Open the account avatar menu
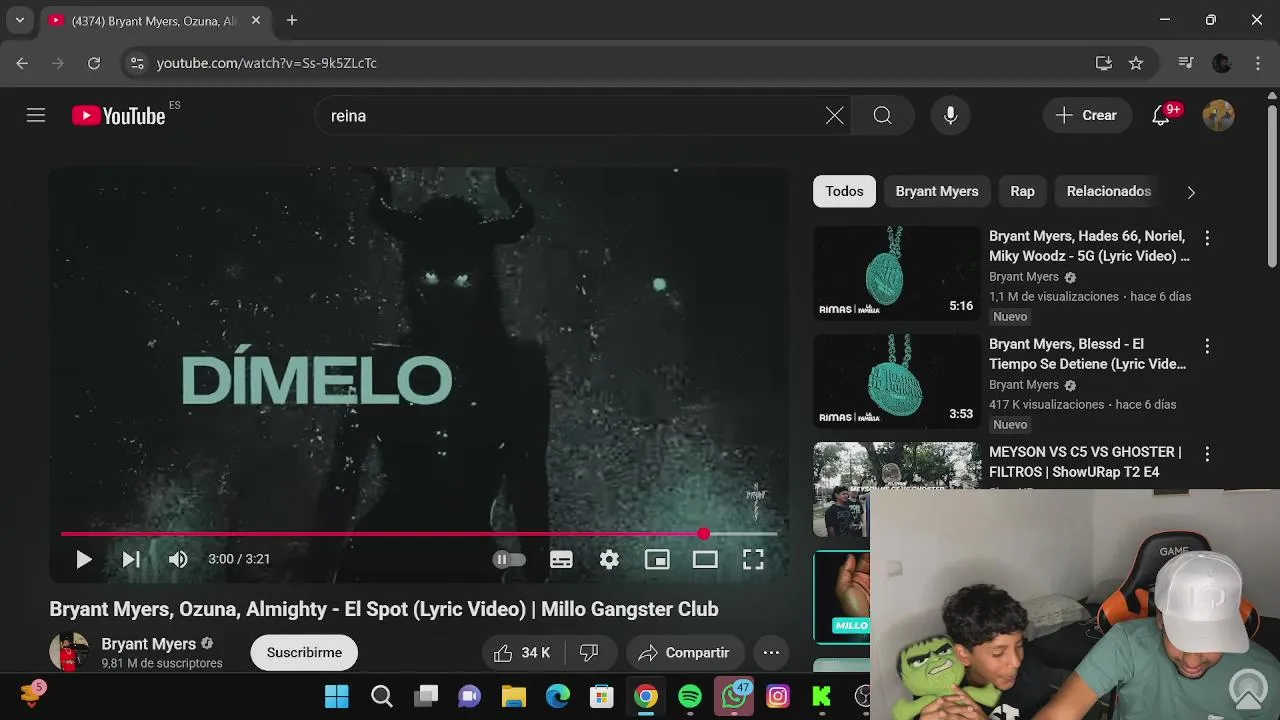Image resolution: width=1280 pixels, height=720 pixels. pos(1218,116)
